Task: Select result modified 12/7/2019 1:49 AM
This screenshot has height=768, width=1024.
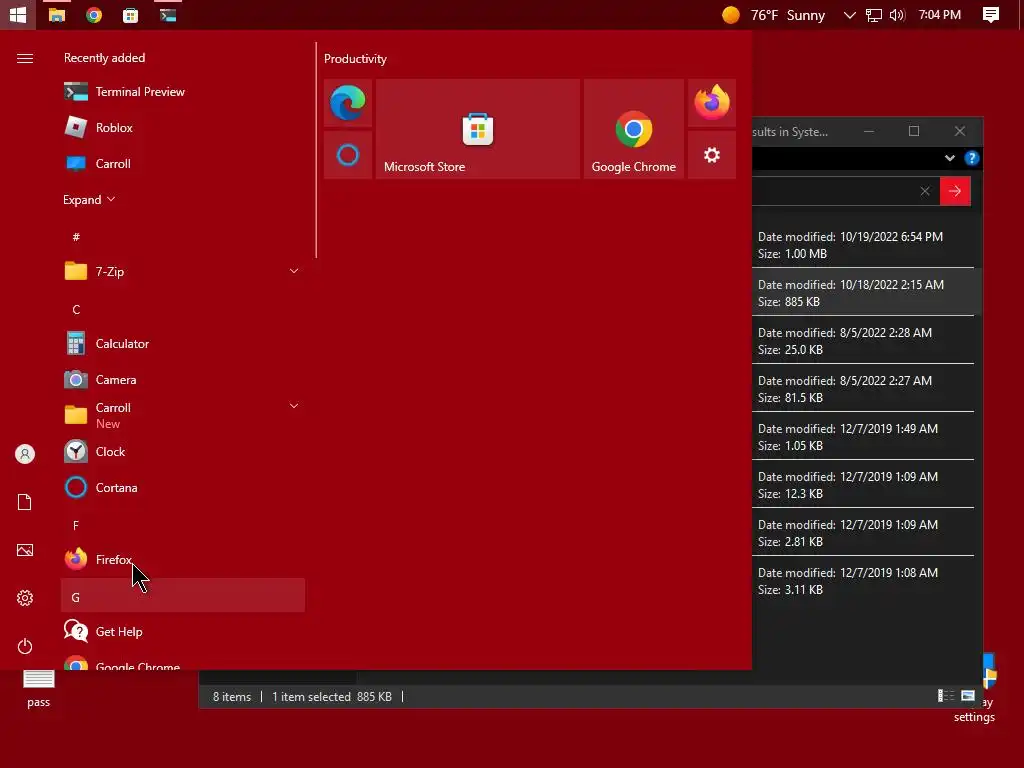Action: point(863,437)
